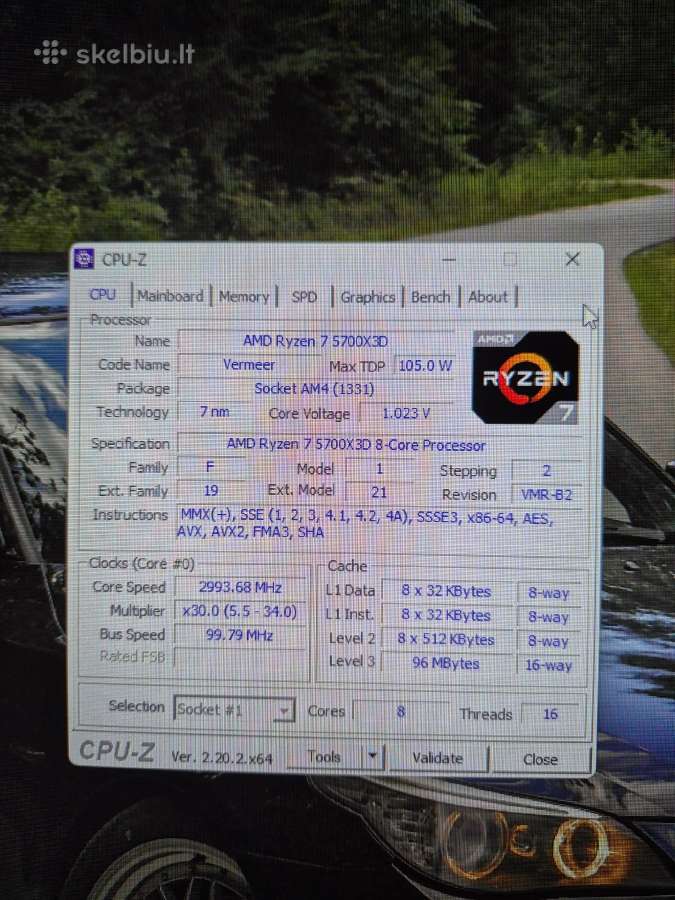
Task: Open the Memory tab
Action: tap(243, 297)
